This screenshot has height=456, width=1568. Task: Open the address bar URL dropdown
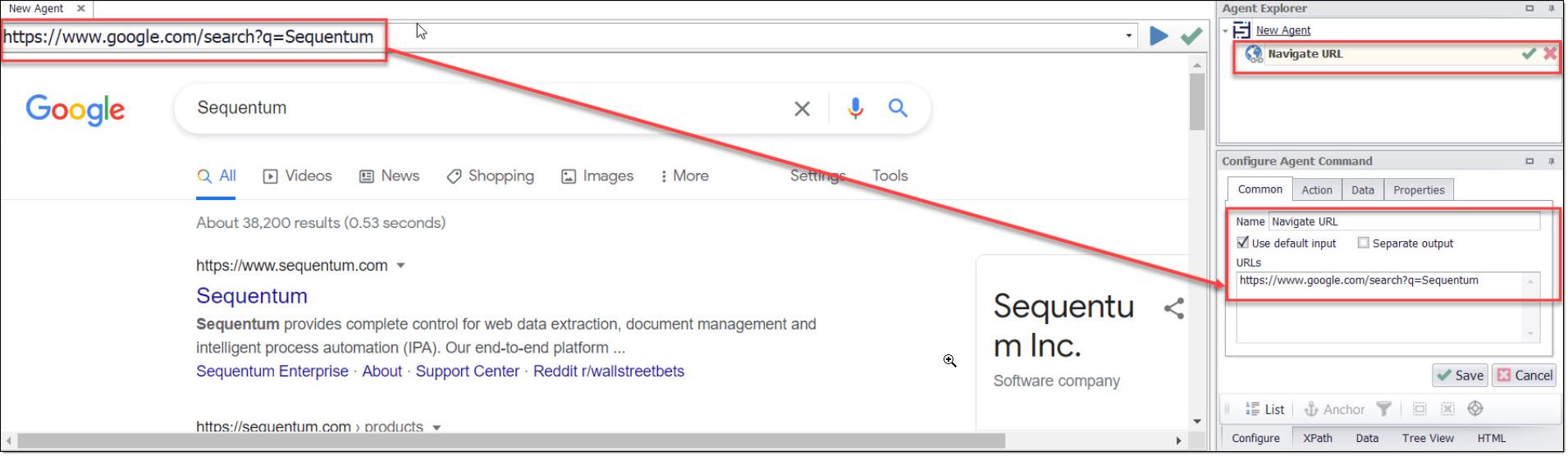(1128, 36)
